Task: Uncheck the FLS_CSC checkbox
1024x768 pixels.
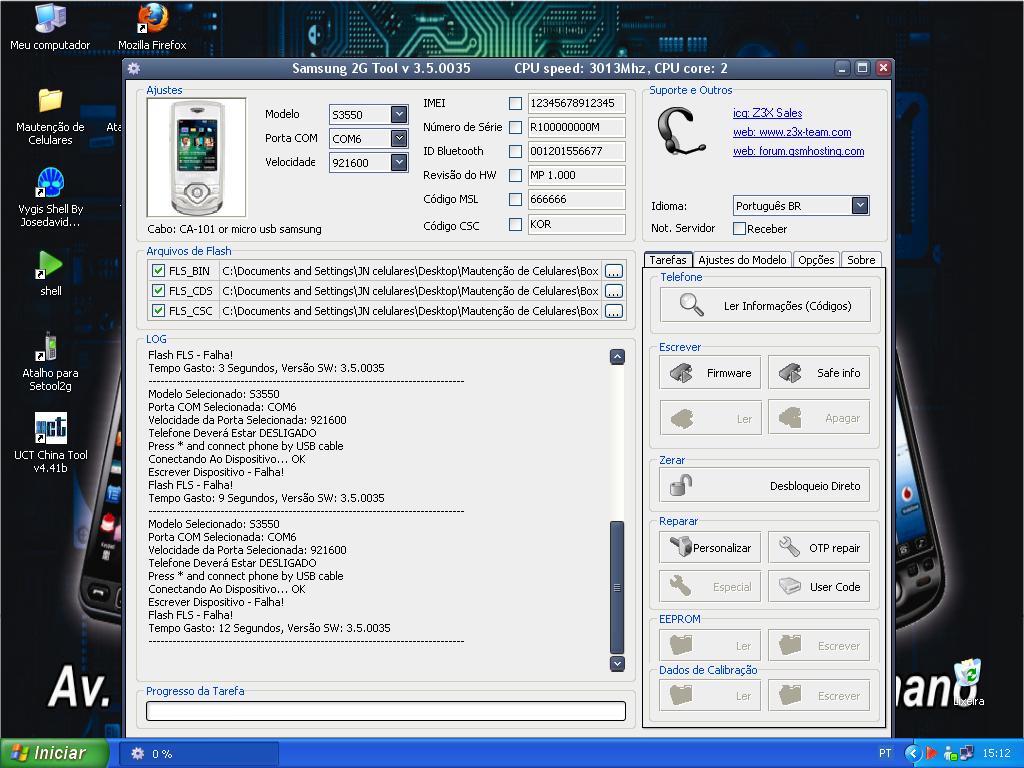Action: [x=158, y=311]
